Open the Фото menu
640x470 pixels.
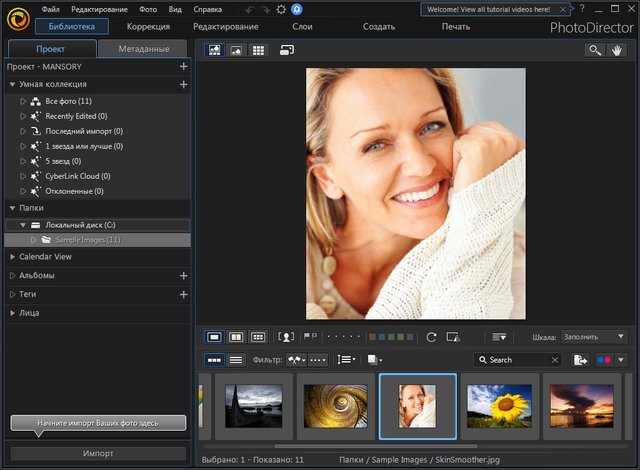(x=148, y=9)
